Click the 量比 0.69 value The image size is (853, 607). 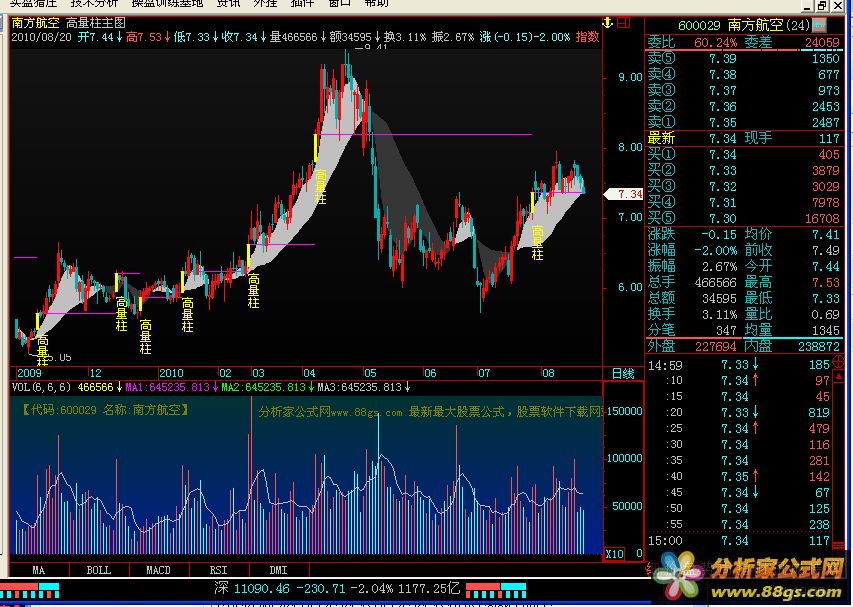pos(826,314)
